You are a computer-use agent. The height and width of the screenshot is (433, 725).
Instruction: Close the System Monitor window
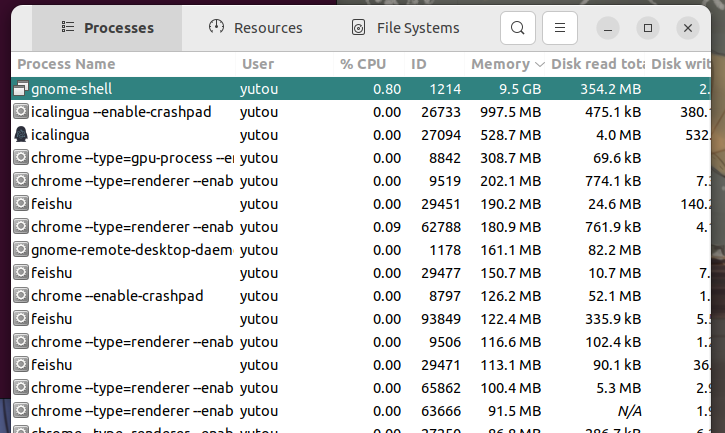[688, 28]
